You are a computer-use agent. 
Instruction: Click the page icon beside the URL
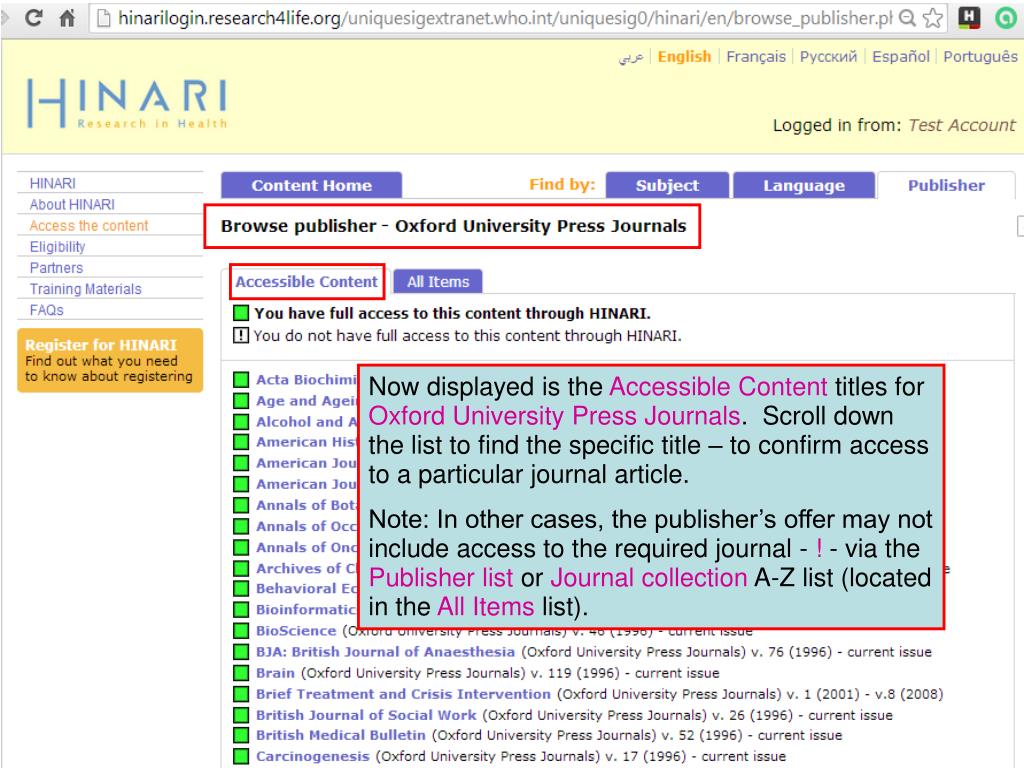103,18
